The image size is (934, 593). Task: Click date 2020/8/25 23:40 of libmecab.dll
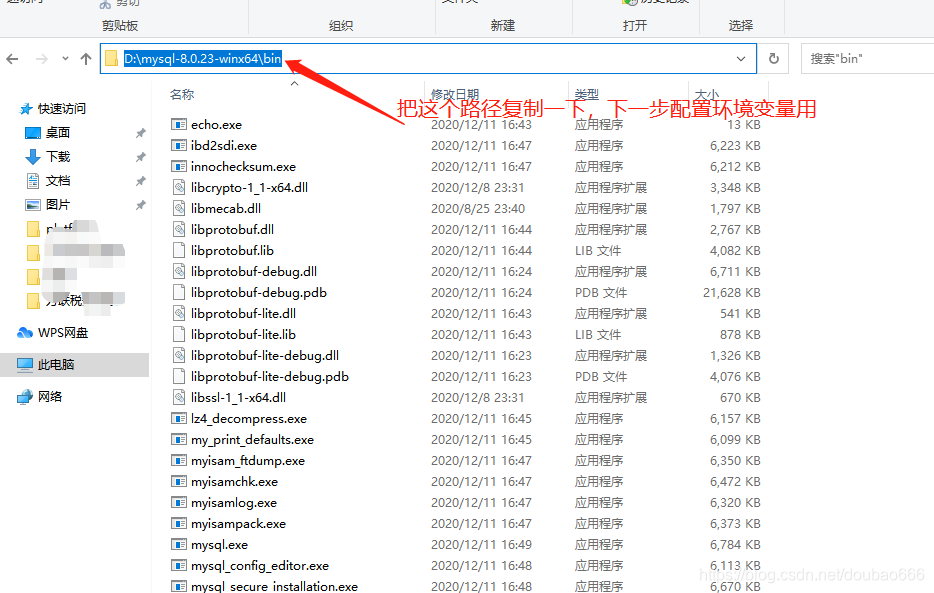click(478, 208)
